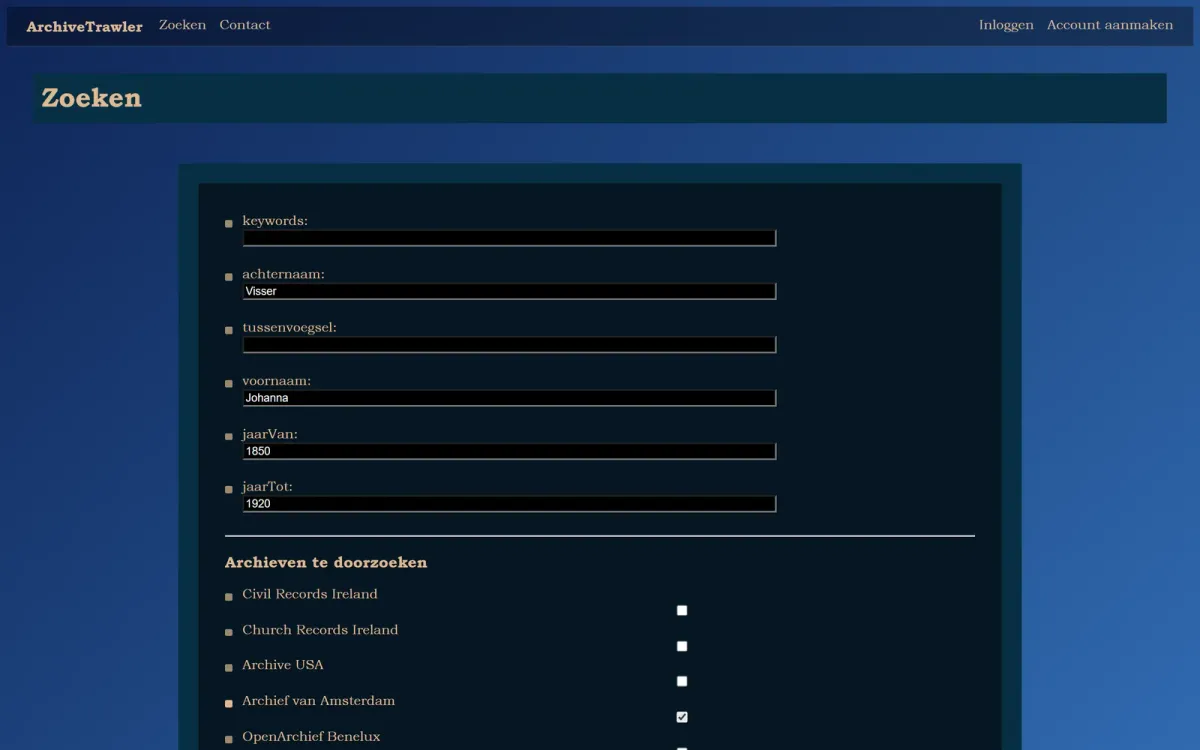The width and height of the screenshot is (1200, 750).
Task: Click the achternaam label
Action: [283, 274]
